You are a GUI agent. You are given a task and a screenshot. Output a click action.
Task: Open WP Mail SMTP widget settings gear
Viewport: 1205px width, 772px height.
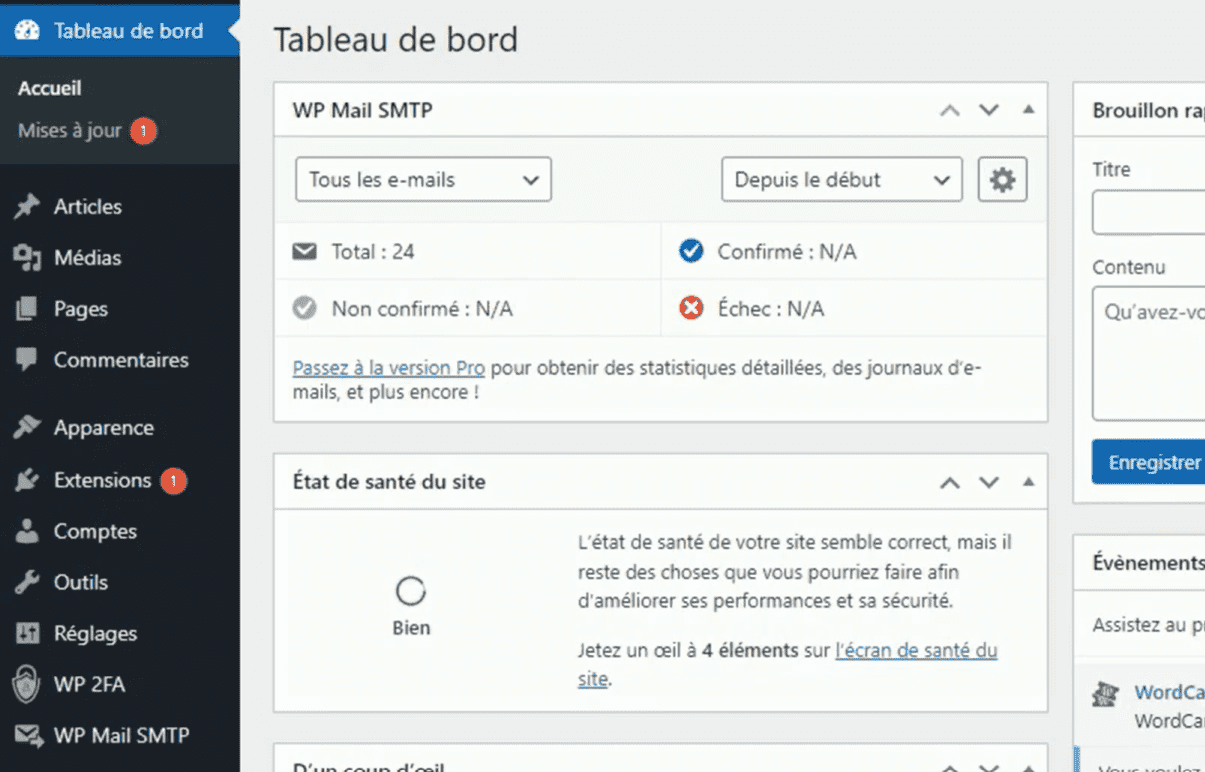click(x=1002, y=180)
